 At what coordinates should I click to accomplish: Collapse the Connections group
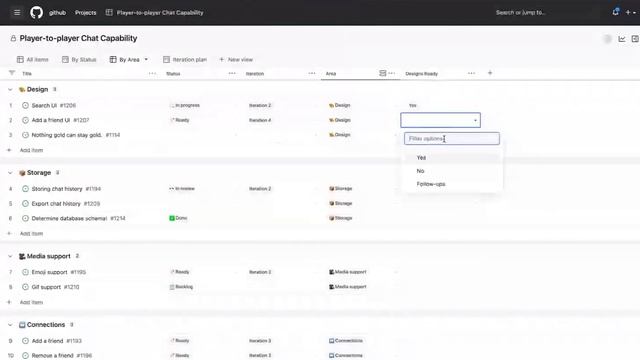pos(10,325)
